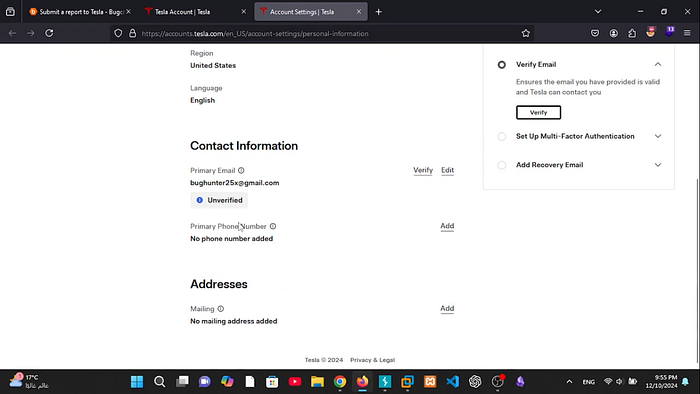700x394 pixels.
Task: Edit the Primary Email address
Action: [447, 170]
